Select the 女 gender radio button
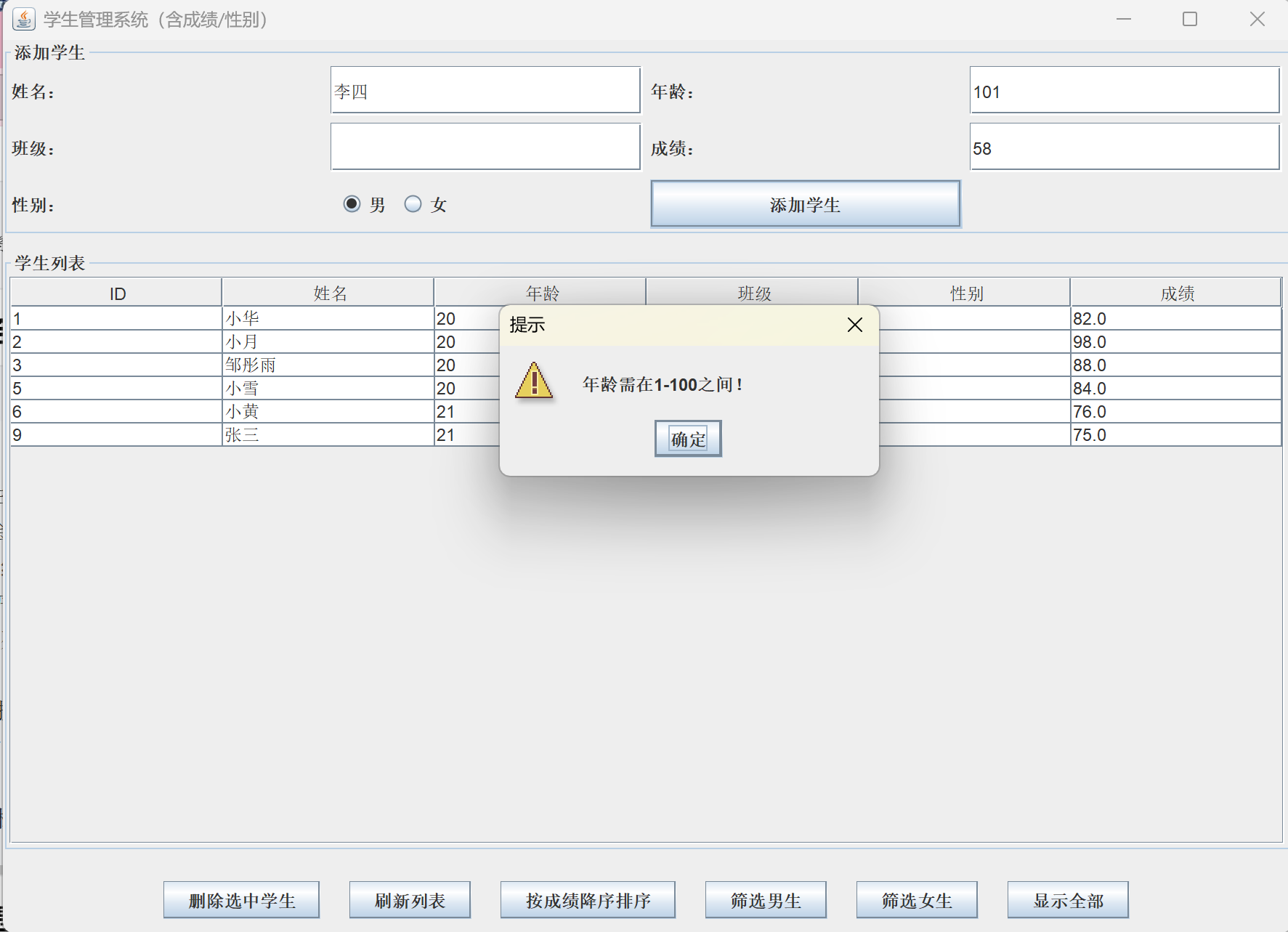1288x932 pixels. pyautogui.click(x=413, y=204)
